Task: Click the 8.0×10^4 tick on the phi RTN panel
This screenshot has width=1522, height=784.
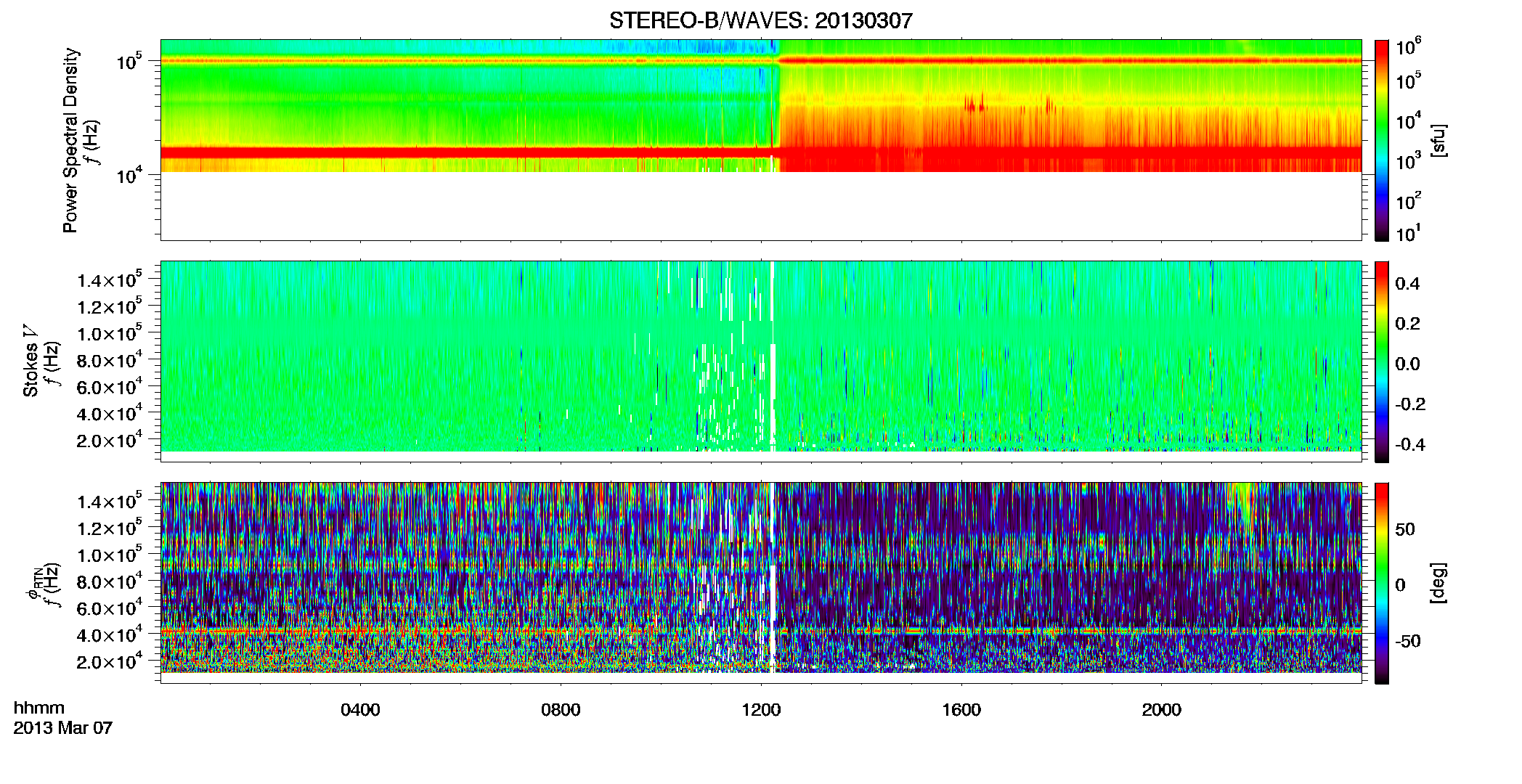Action: (x=109, y=581)
